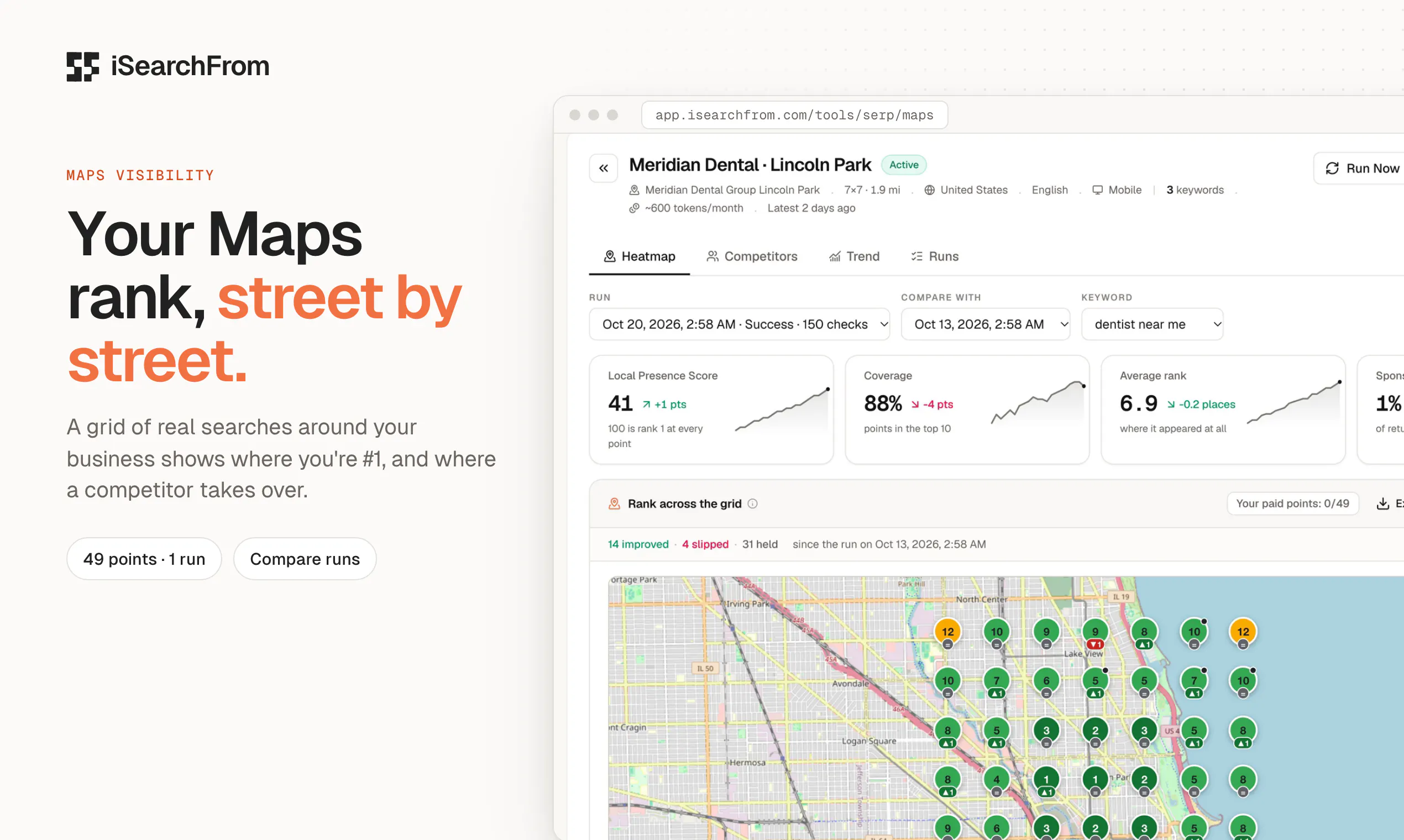Viewport: 1404px width, 840px height.
Task: Collapse sidebar with double-chevron back button
Action: pyautogui.click(x=604, y=168)
